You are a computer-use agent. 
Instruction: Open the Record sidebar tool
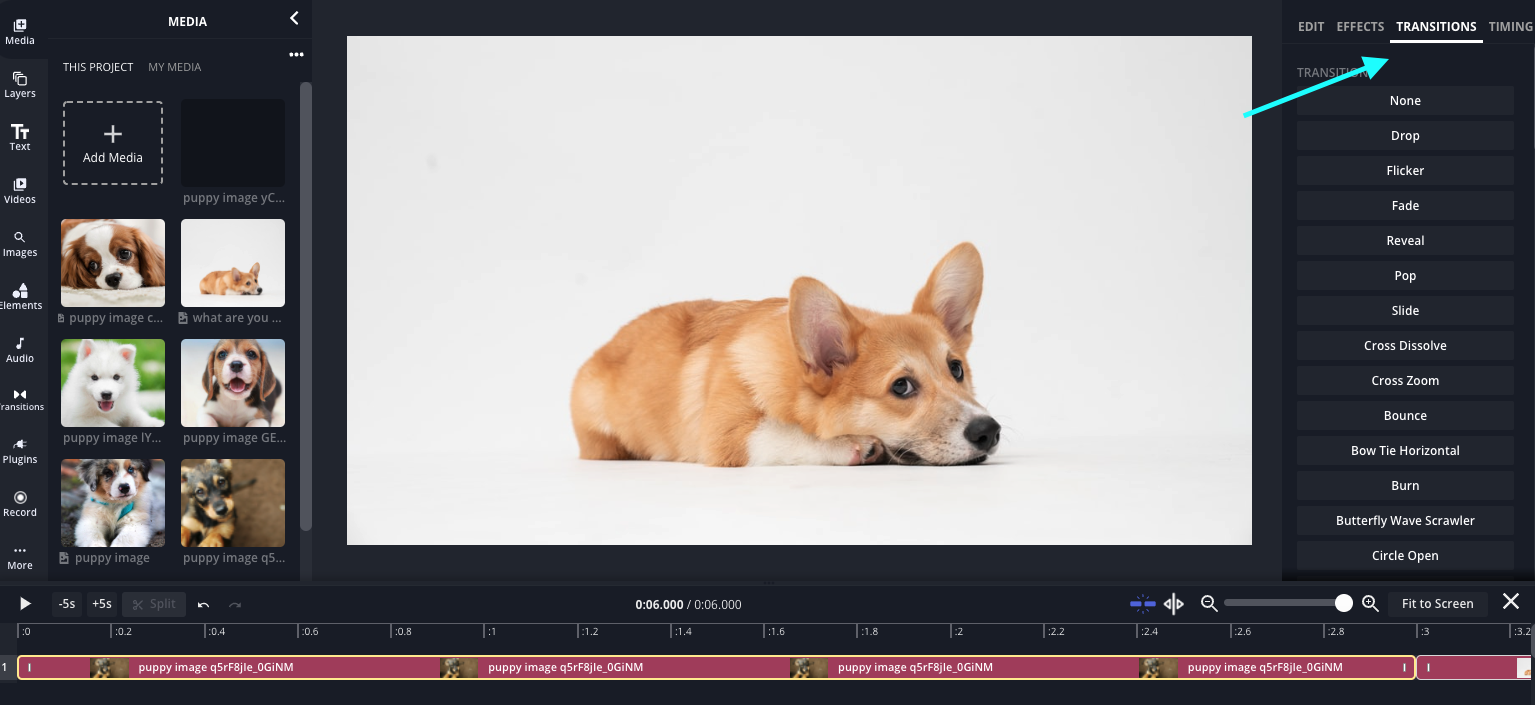click(20, 503)
